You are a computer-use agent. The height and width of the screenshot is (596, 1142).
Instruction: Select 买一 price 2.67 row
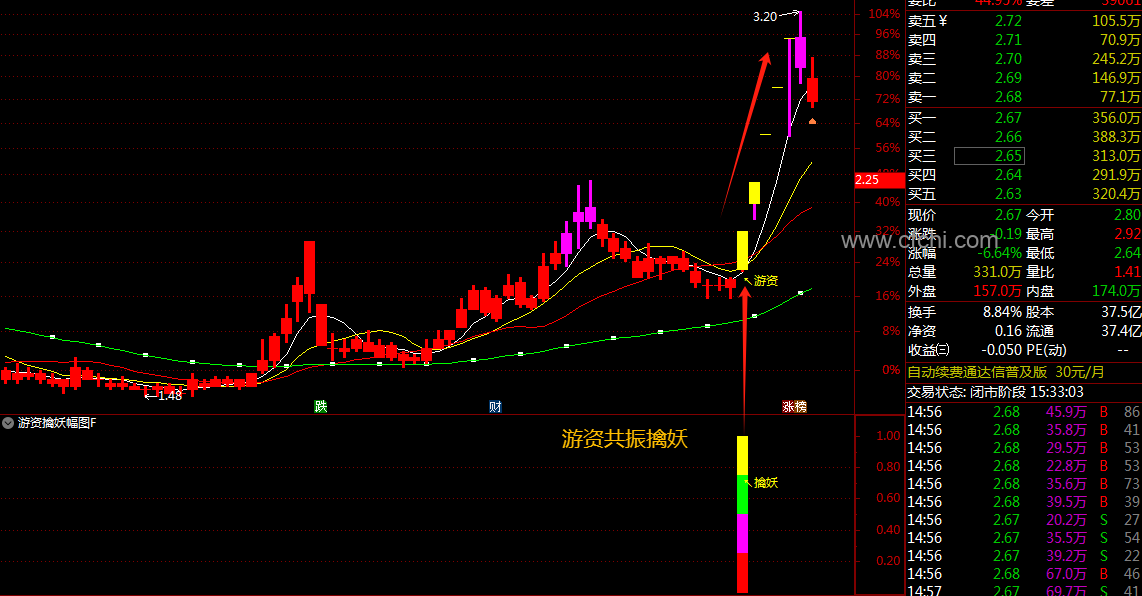click(x=1023, y=118)
